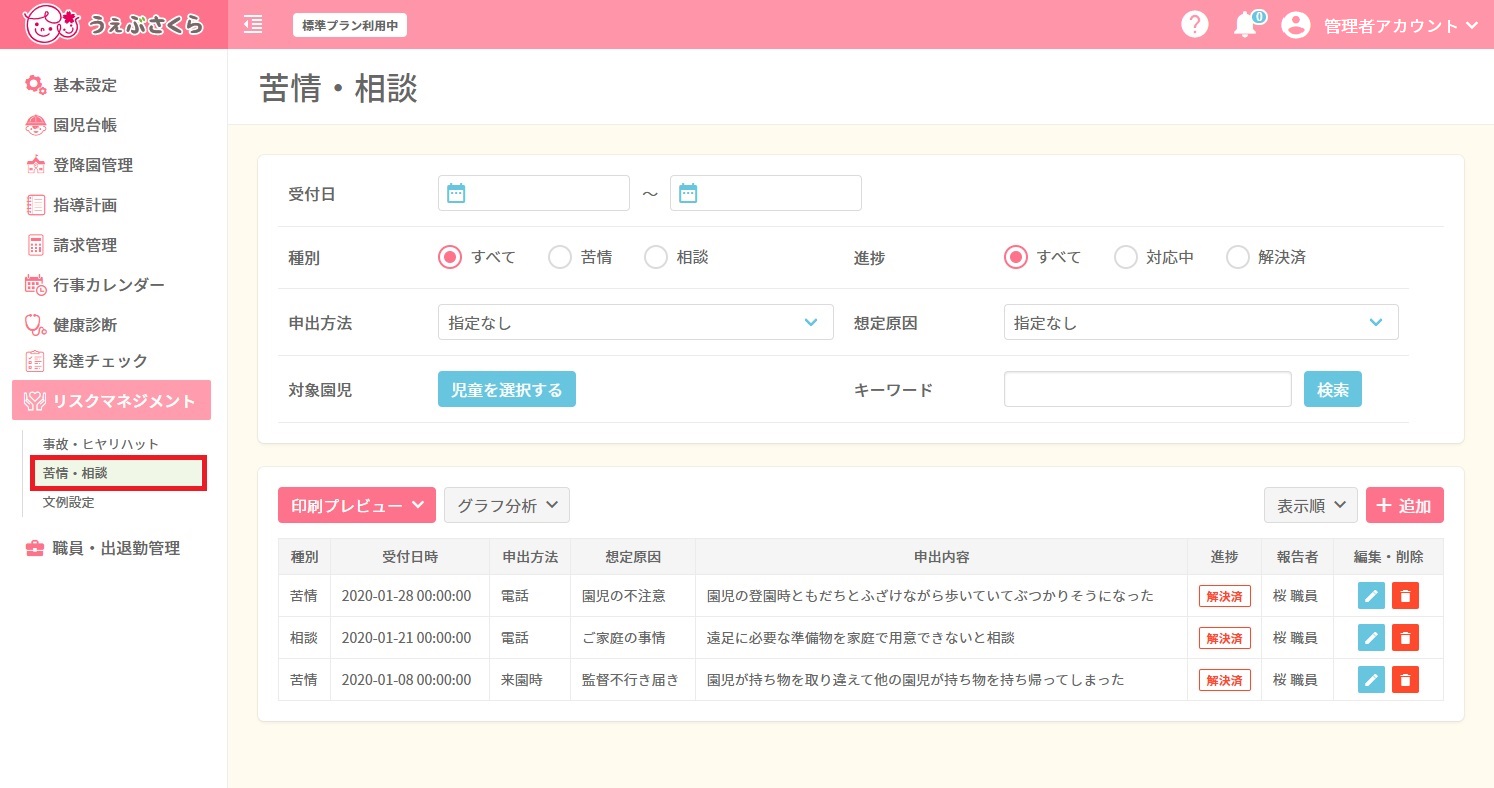Edit the 2020-01-28 complaint with pencil icon
Screen dimensions: 1494x788
(x=1371, y=596)
